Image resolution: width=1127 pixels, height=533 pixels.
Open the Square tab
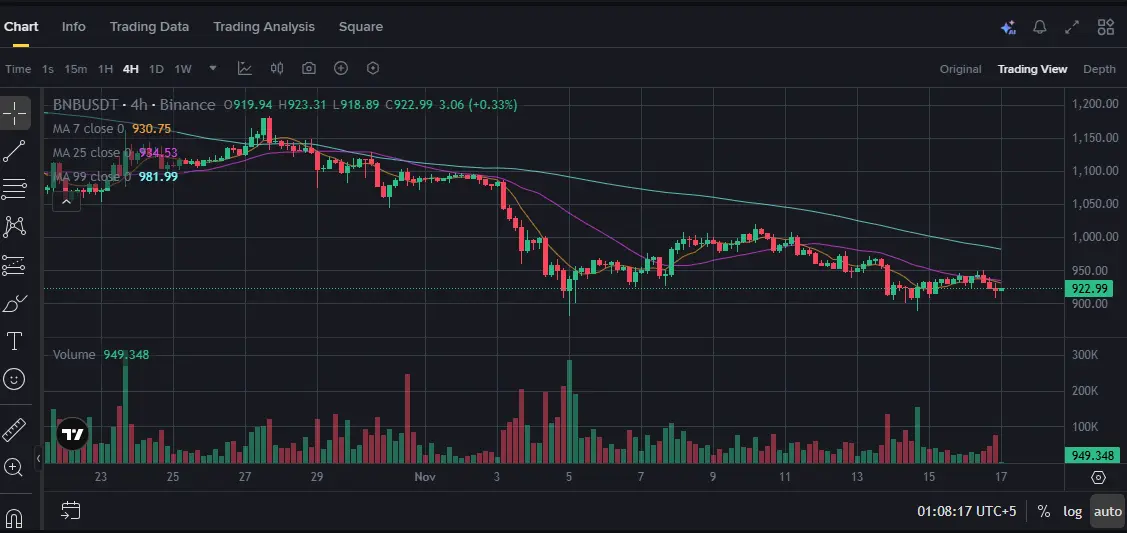coord(360,27)
